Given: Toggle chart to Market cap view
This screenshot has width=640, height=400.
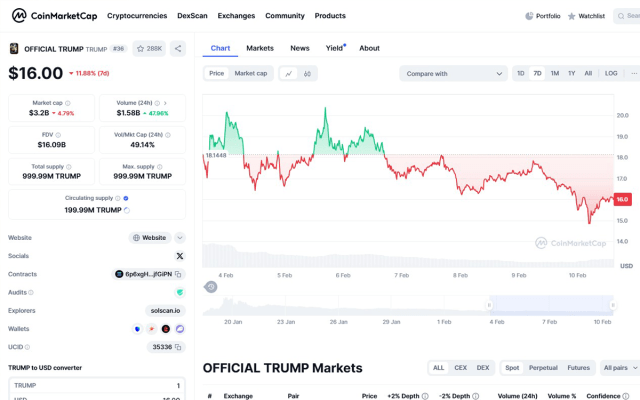Looking at the screenshot, I should [250, 73].
